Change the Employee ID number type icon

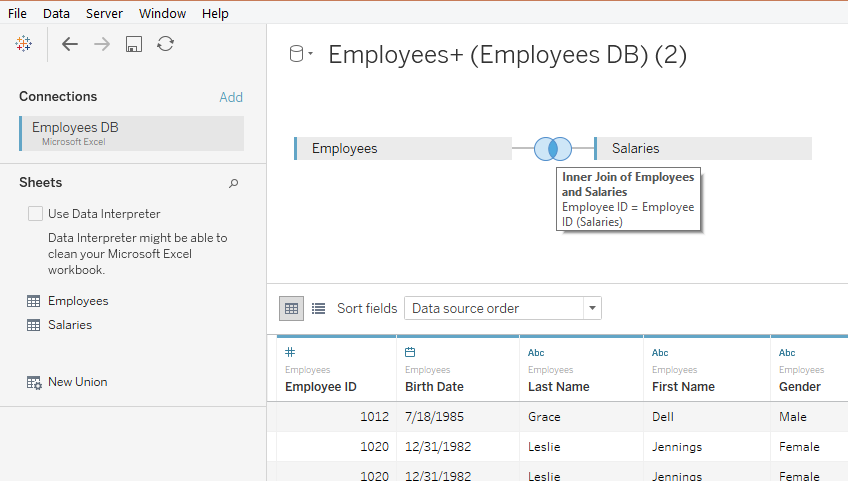click(x=290, y=352)
